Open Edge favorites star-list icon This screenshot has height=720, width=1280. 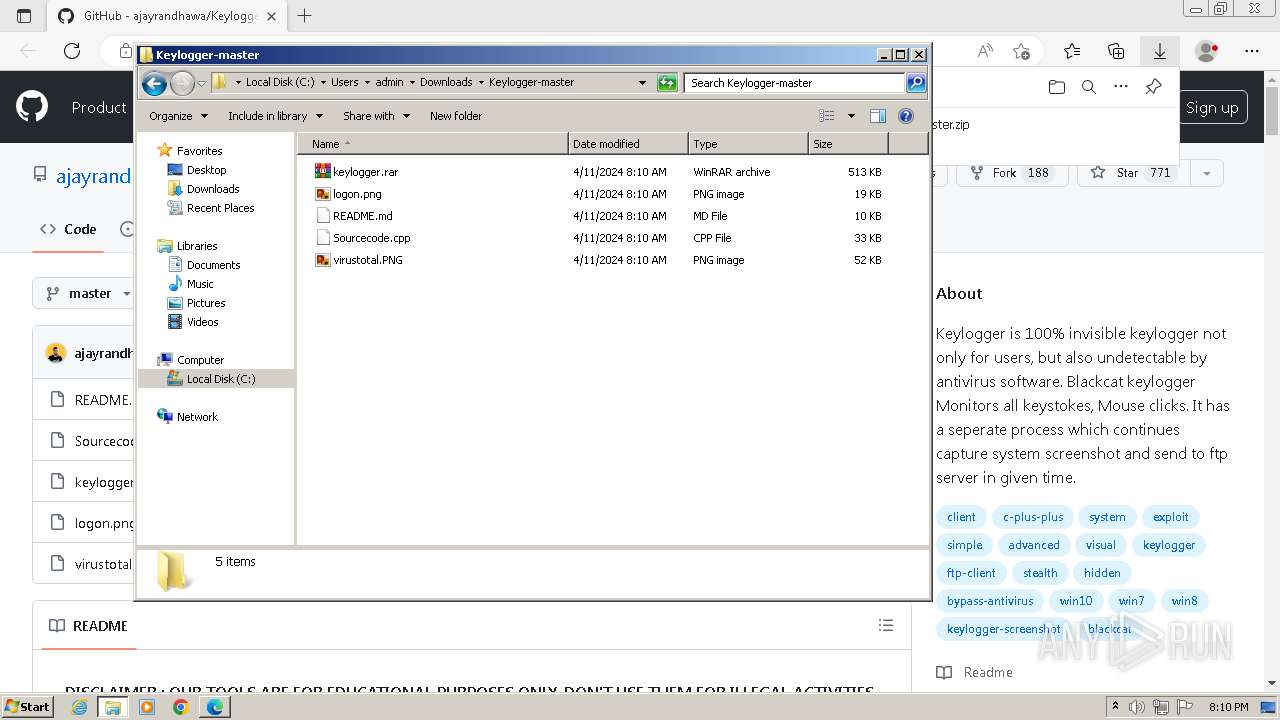1072,51
